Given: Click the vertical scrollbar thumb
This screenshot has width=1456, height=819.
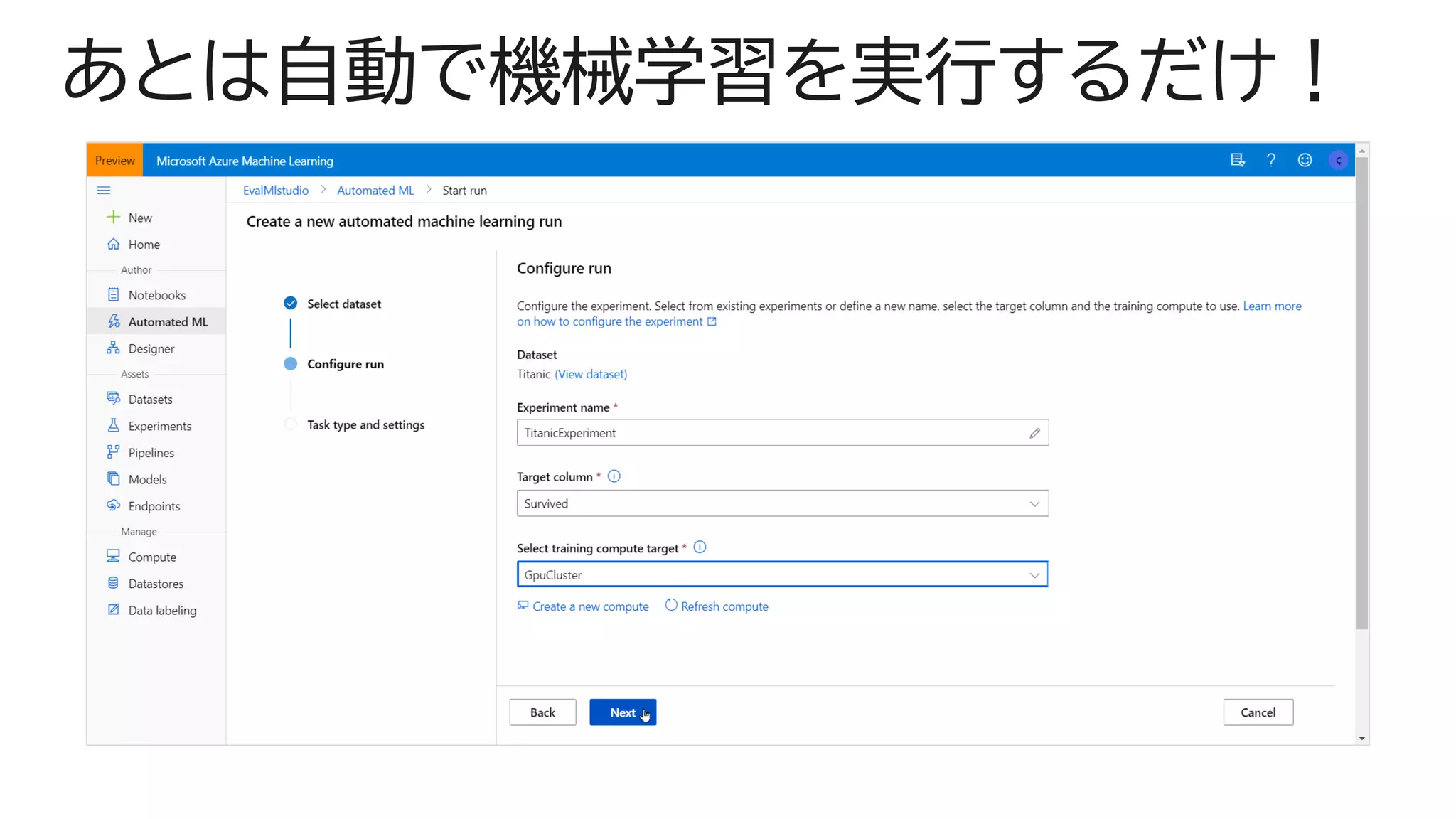Looking at the screenshot, I should tap(1361, 393).
